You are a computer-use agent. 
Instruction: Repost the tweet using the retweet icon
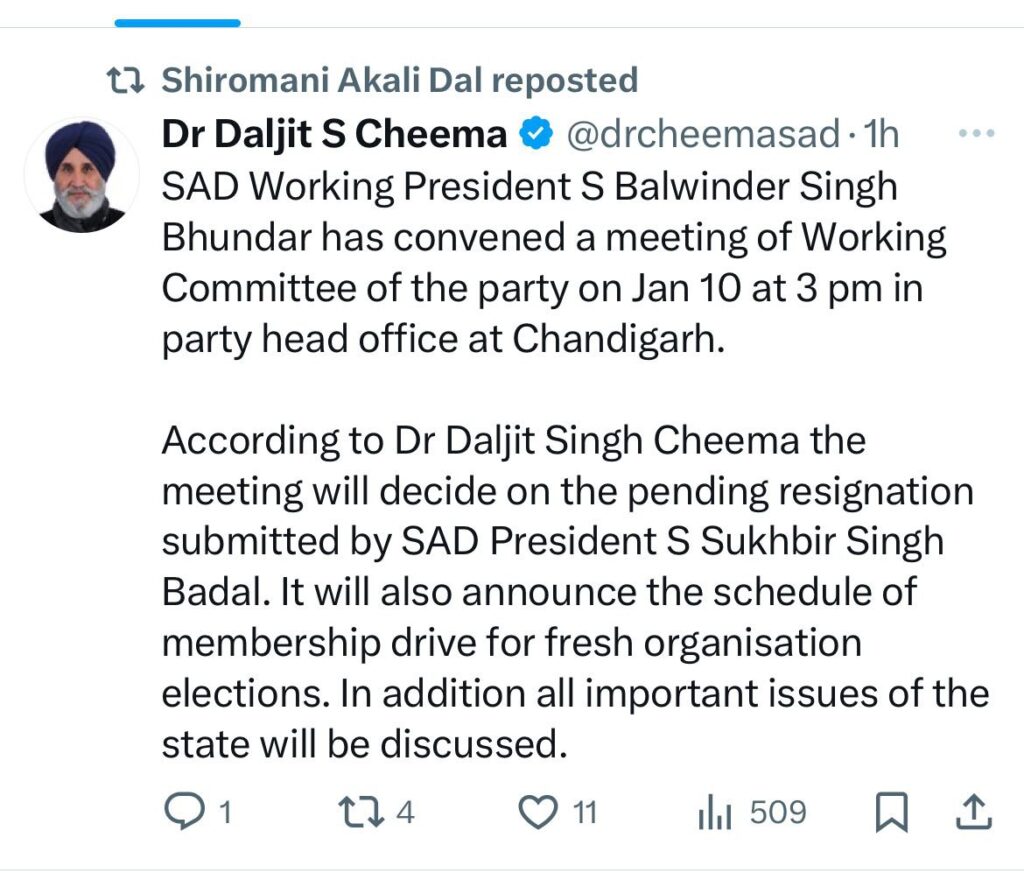click(x=357, y=812)
